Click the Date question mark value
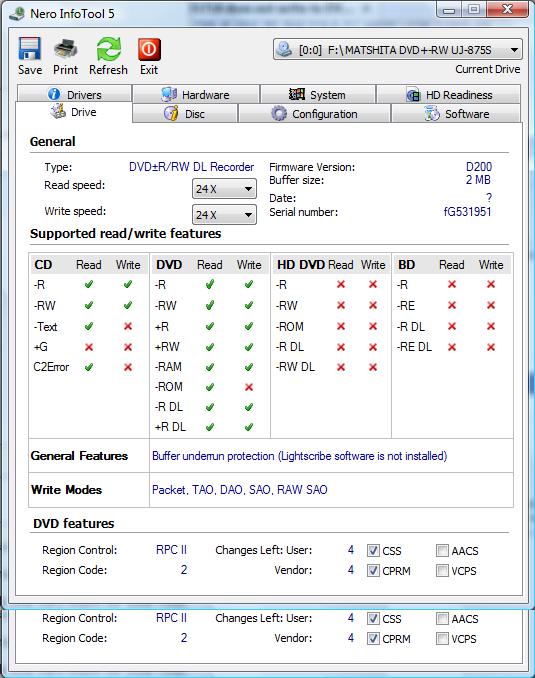The width and height of the screenshot is (535, 678). tap(489, 198)
